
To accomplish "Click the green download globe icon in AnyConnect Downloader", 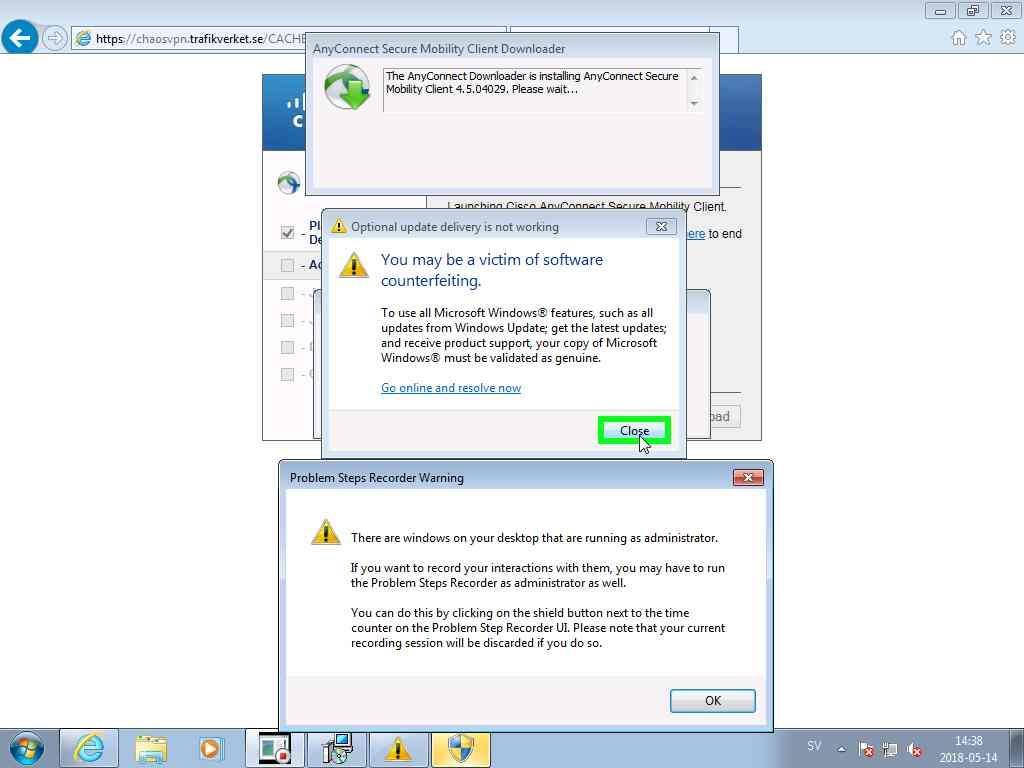I will (x=347, y=86).
